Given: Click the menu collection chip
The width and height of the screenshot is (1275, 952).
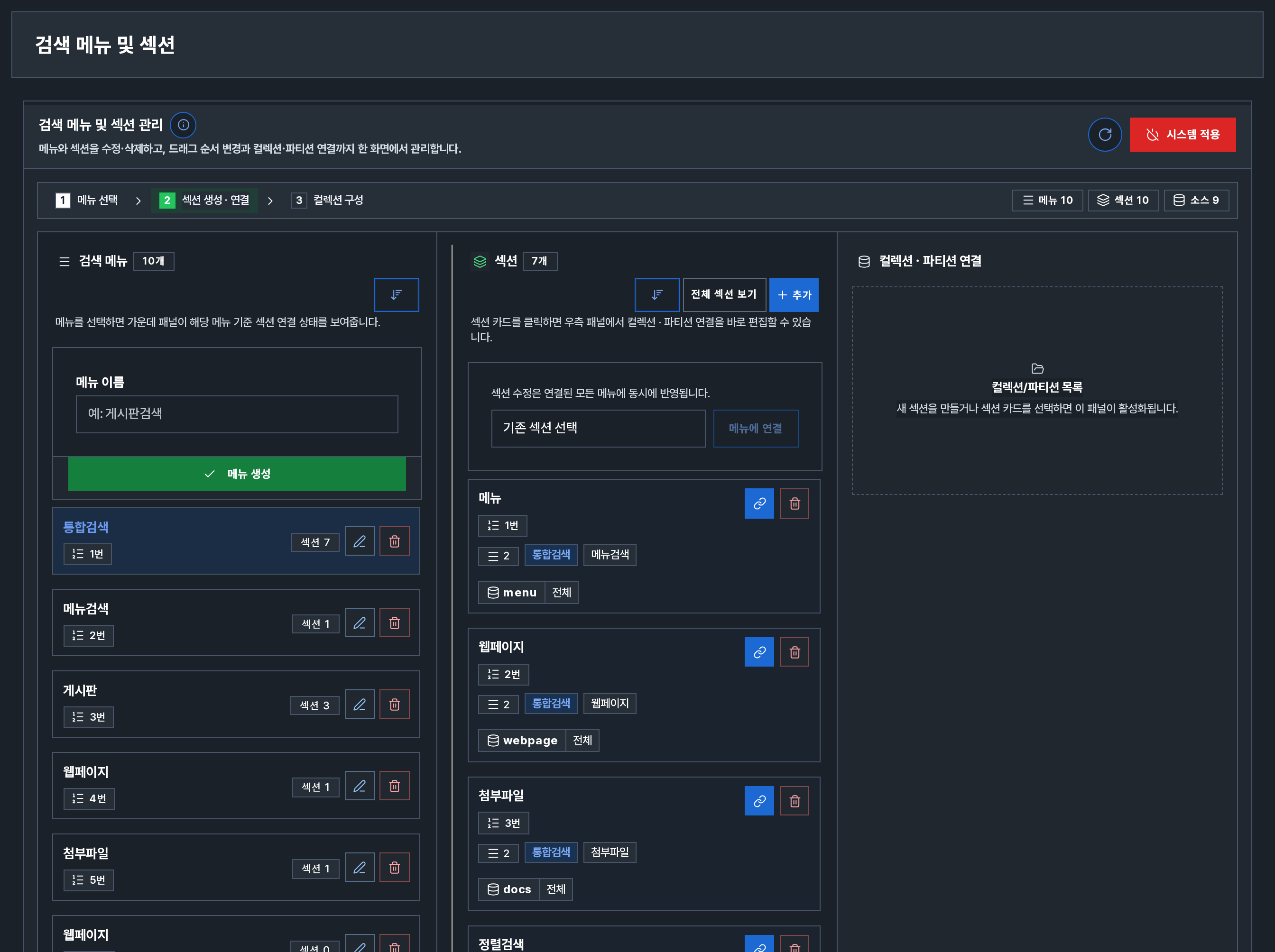Looking at the screenshot, I should (x=528, y=593).
